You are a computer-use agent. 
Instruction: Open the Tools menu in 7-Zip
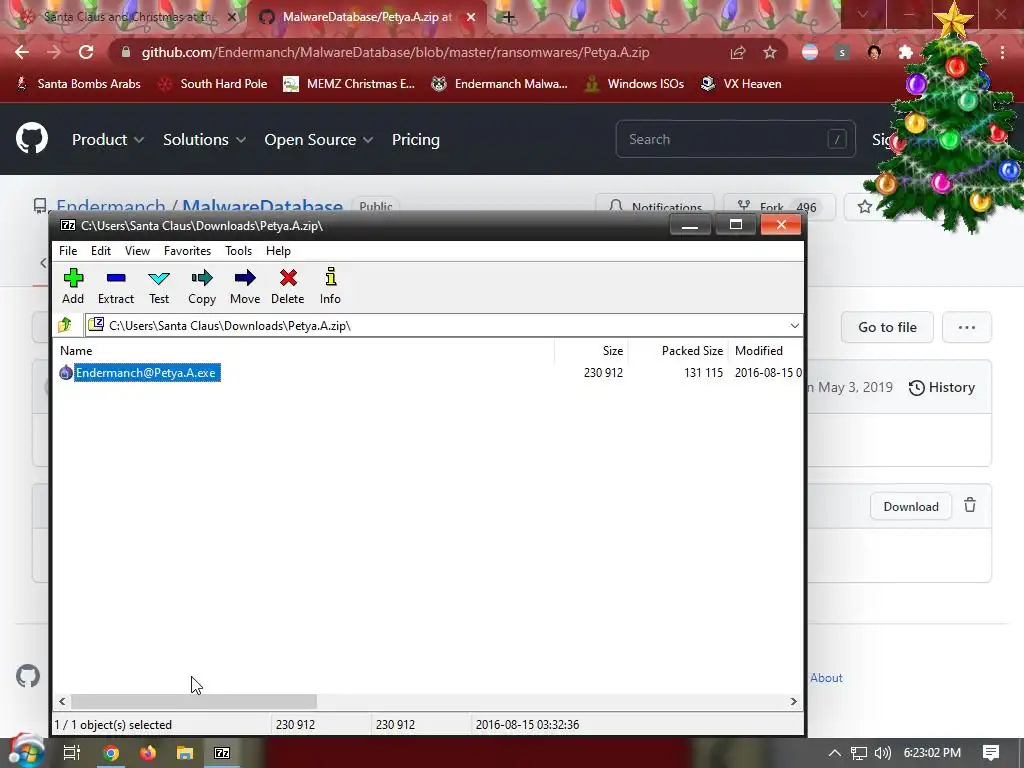(x=238, y=251)
